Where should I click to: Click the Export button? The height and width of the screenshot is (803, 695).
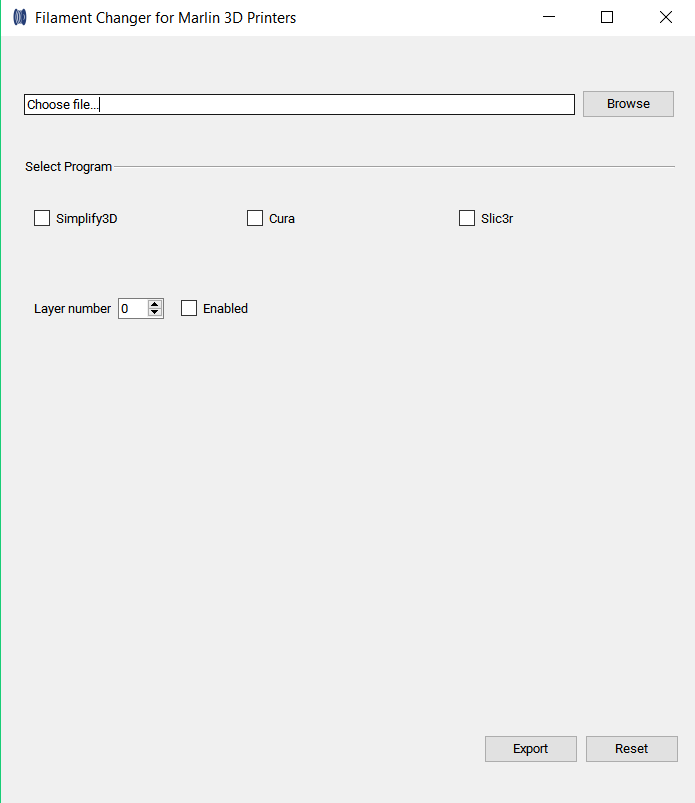[531, 749]
